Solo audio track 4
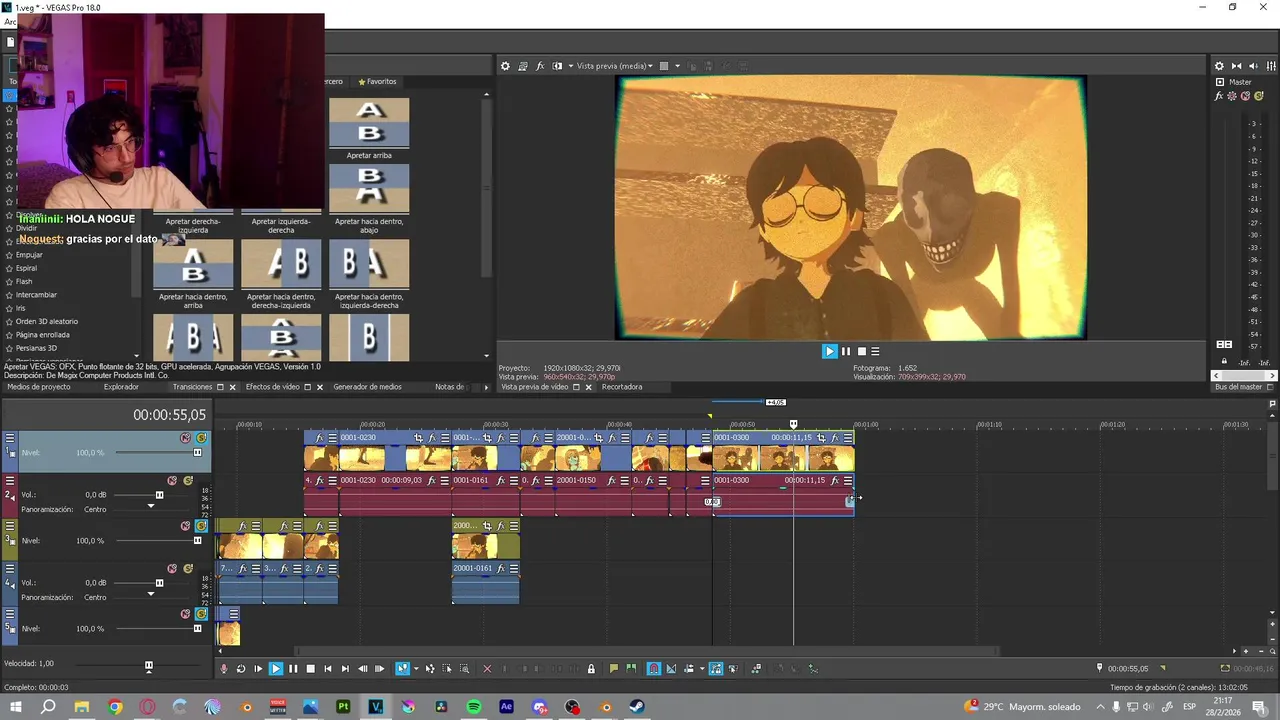 pyautogui.click(x=188, y=569)
